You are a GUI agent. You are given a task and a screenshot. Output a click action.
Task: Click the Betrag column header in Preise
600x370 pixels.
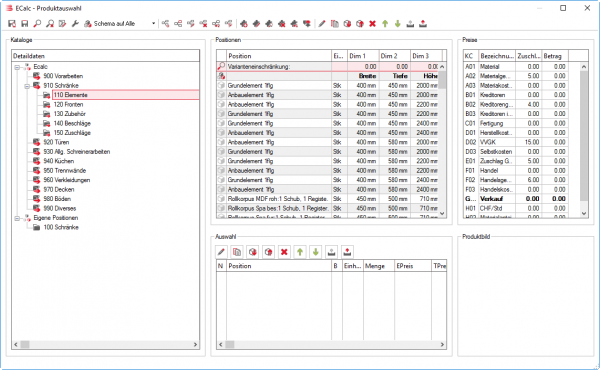coord(555,56)
